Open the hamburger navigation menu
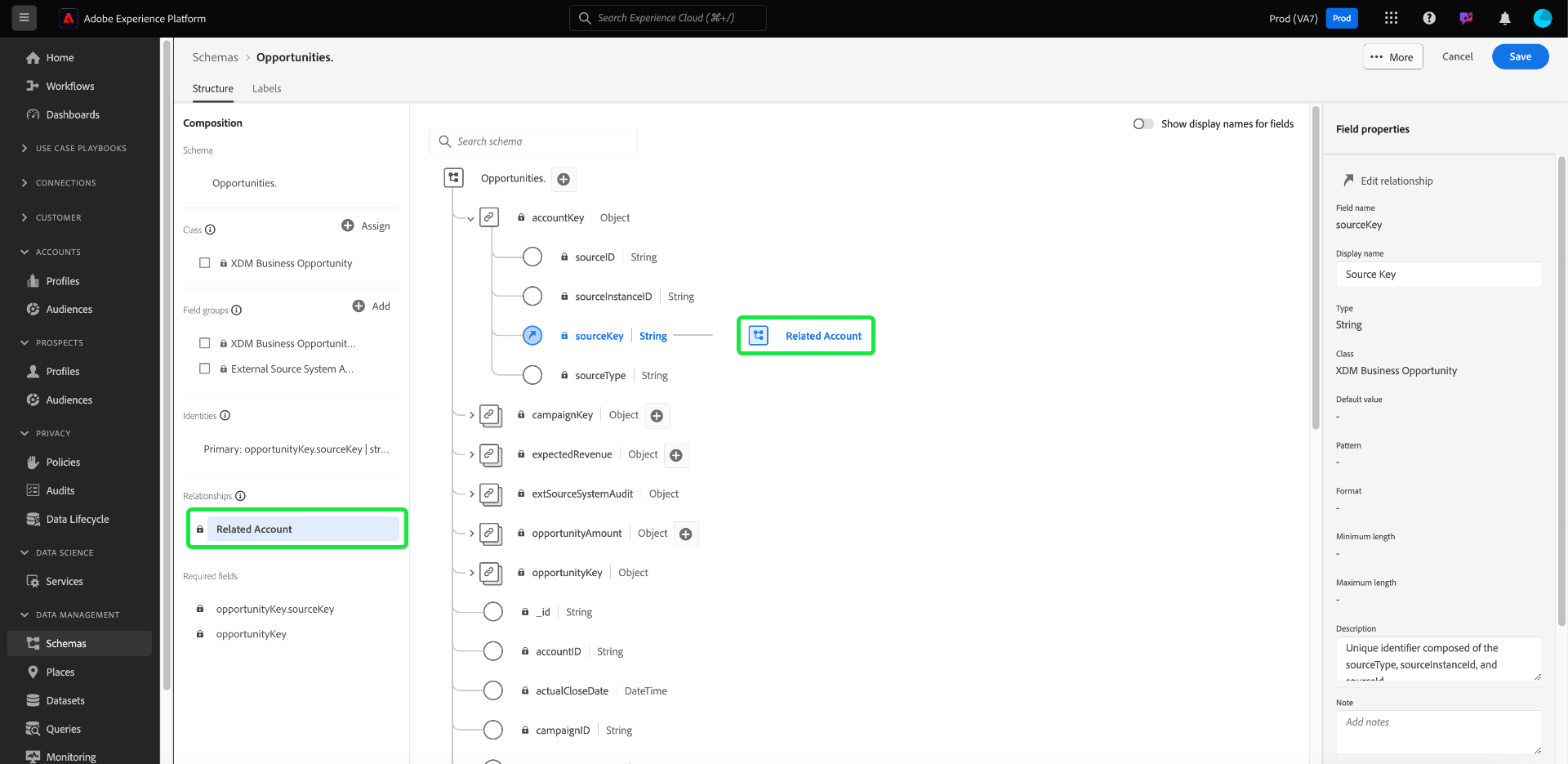The height and width of the screenshot is (764, 1568). tap(24, 18)
